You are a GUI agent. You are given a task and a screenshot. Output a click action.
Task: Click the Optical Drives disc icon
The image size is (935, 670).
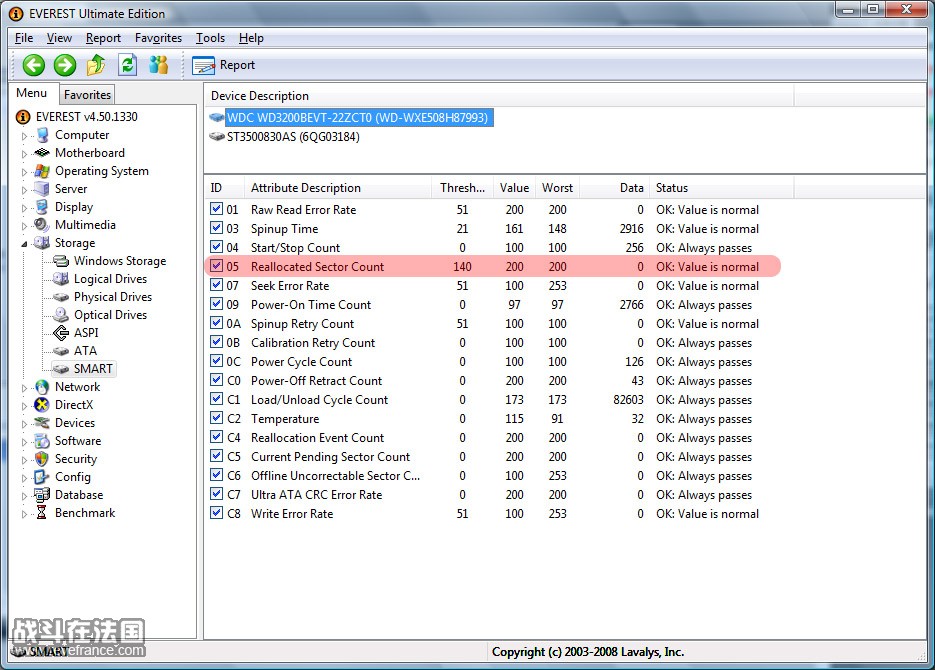(x=61, y=315)
